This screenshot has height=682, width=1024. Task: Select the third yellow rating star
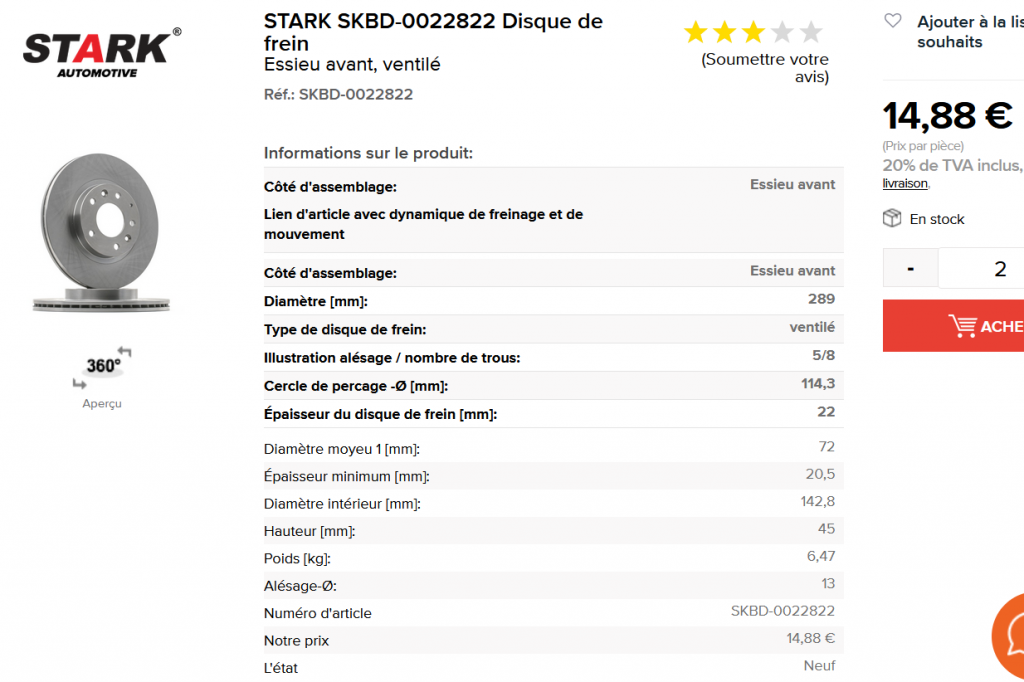coord(753,31)
